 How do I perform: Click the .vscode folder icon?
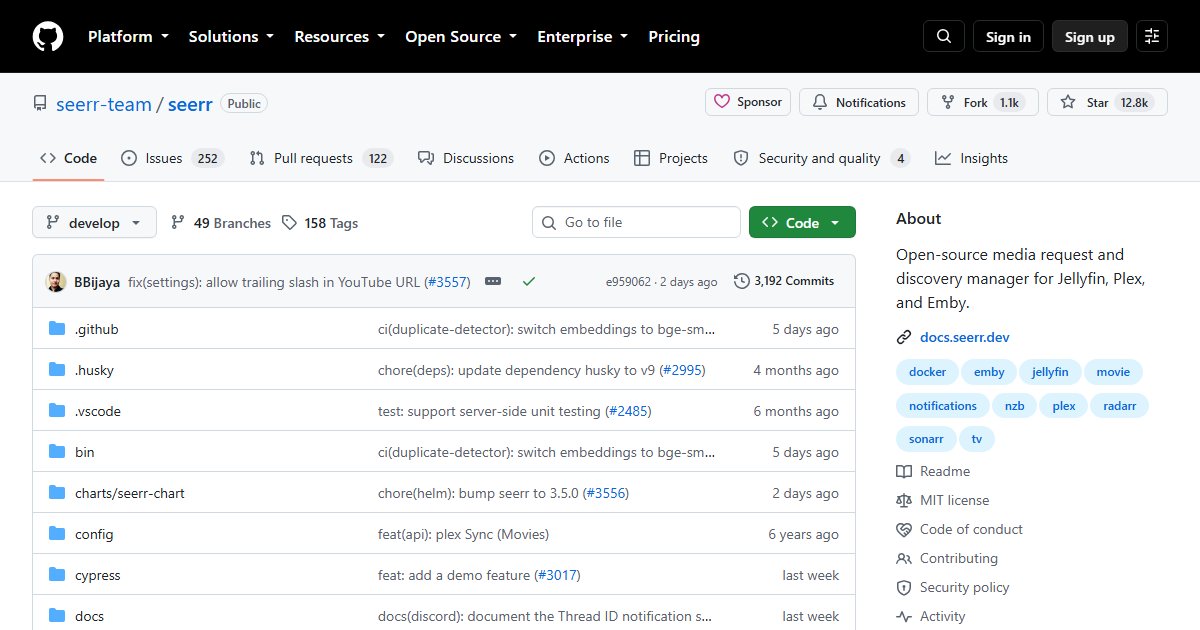pyautogui.click(x=57, y=411)
